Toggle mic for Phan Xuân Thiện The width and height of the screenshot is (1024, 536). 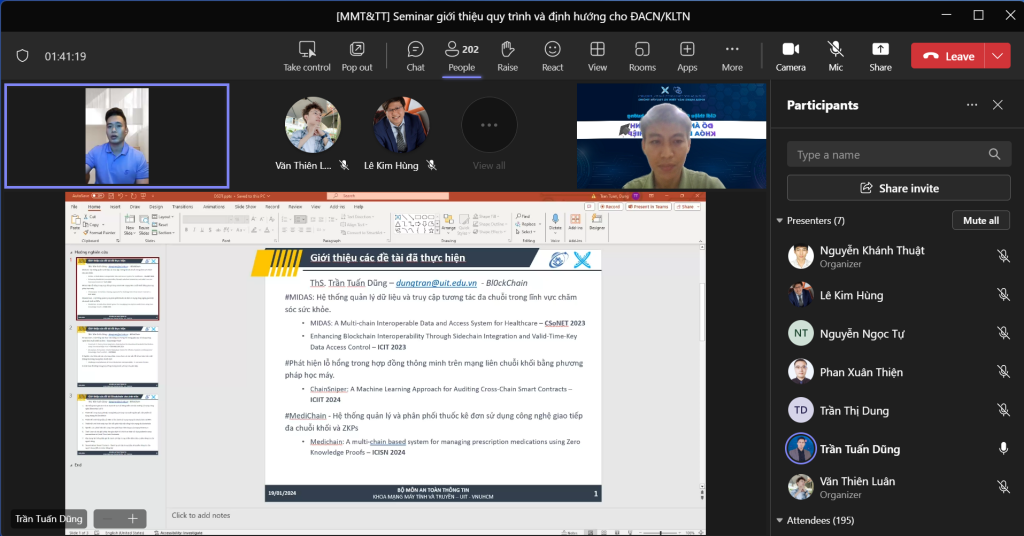[x=1003, y=372]
